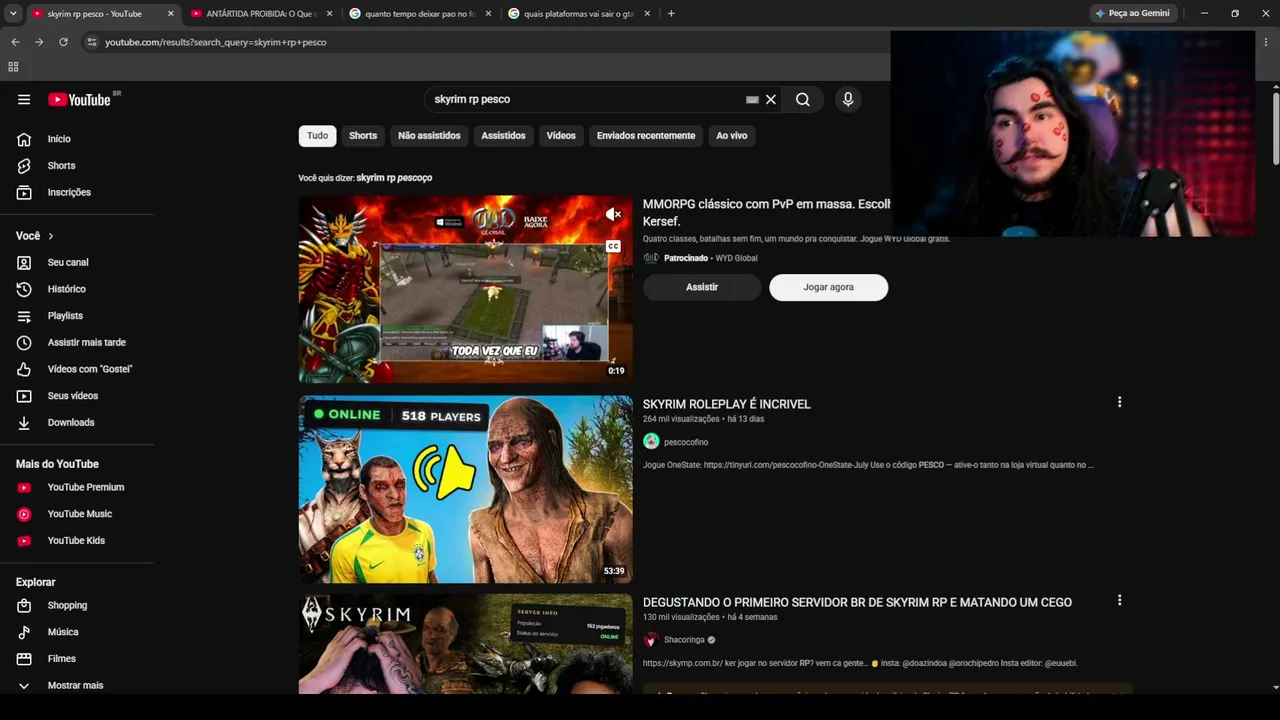Open the pescocofino channel link
1280x720 pixels.
(686, 442)
